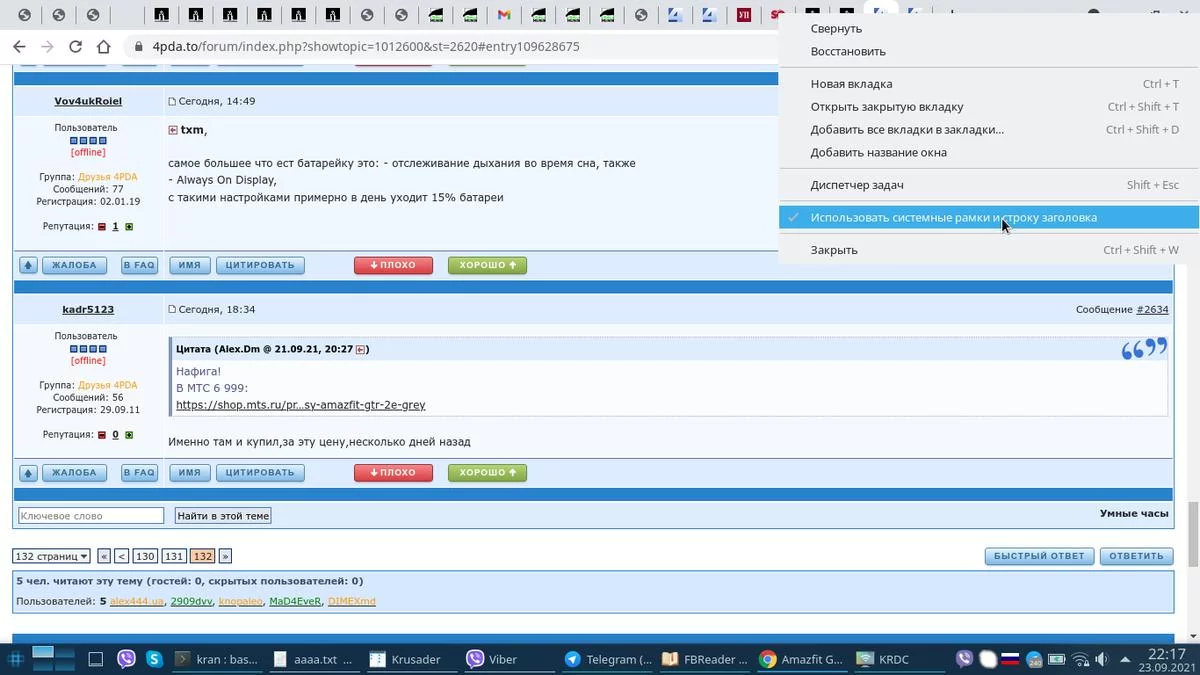Expand hidden tray icons with the arrow

point(1126,659)
